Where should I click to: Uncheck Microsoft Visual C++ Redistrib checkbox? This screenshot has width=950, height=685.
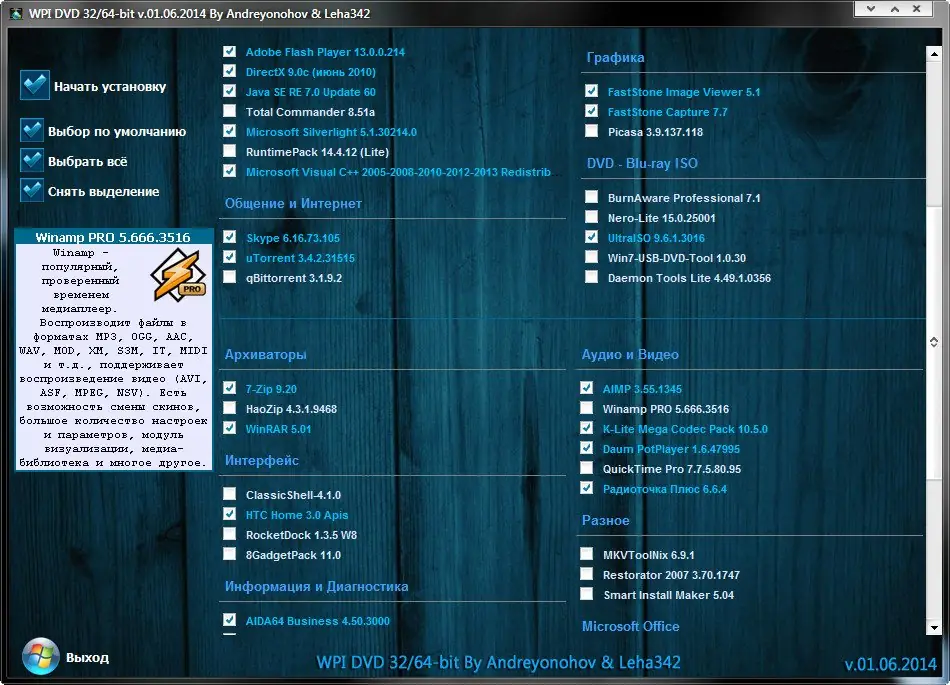point(230,171)
